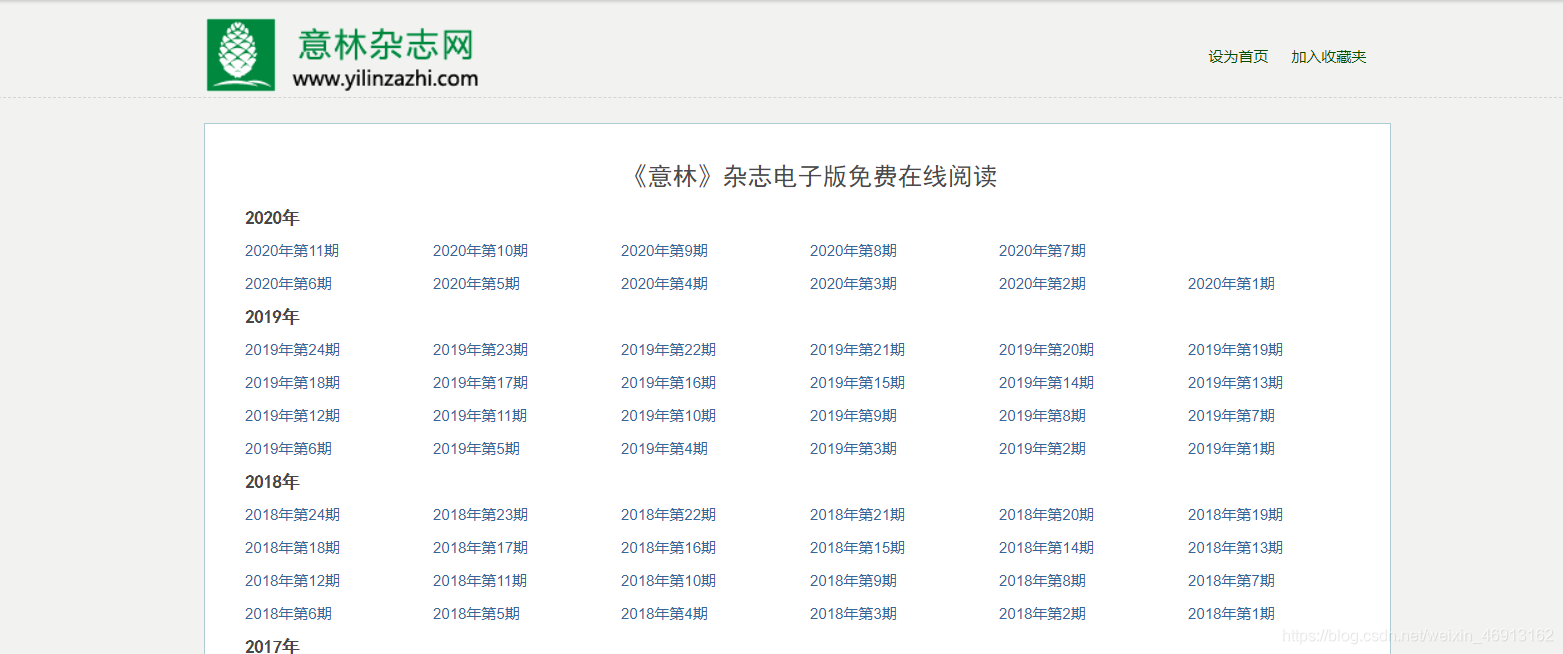
Task: Open issue 2018年第7期
Action: pos(1231,581)
